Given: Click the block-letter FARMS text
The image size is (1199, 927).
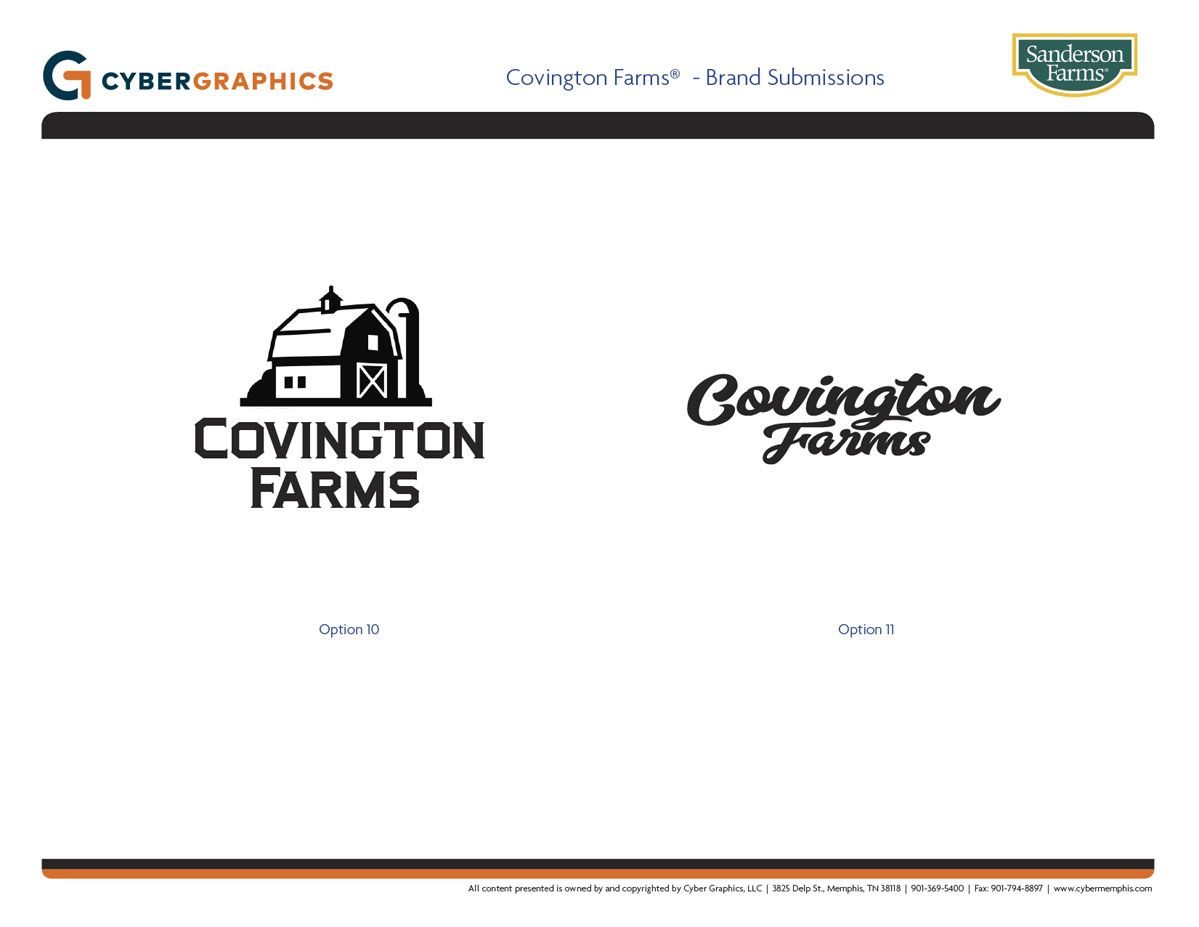Looking at the screenshot, I should (334, 489).
